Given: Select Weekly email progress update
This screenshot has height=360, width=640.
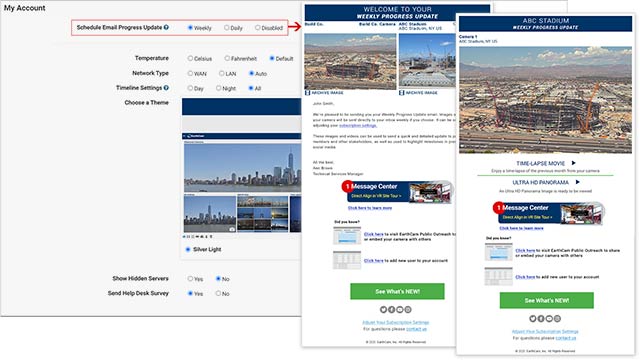Looking at the screenshot, I should [190, 28].
